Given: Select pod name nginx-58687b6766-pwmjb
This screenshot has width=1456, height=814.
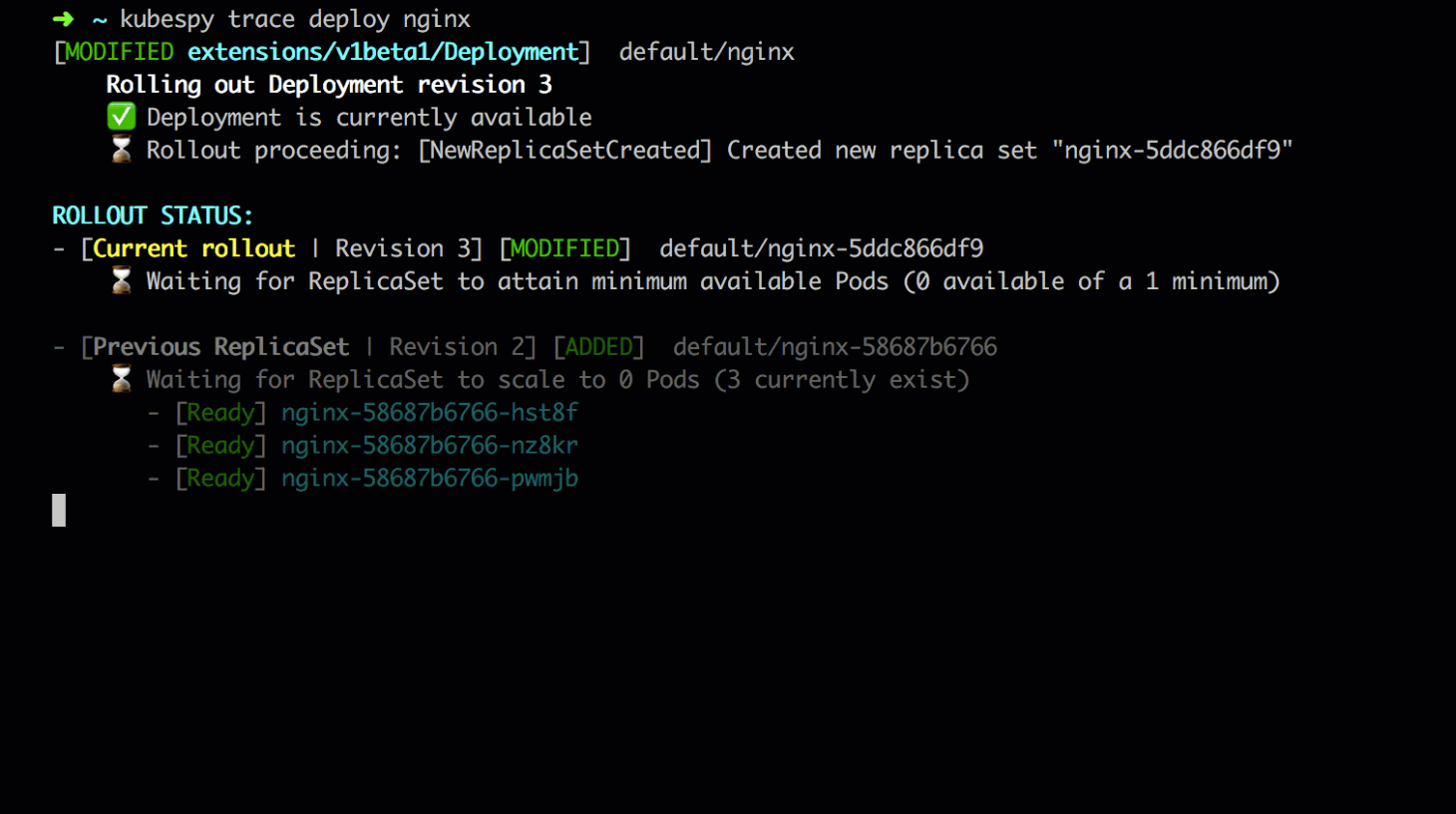Looking at the screenshot, I should pos(429,478).
